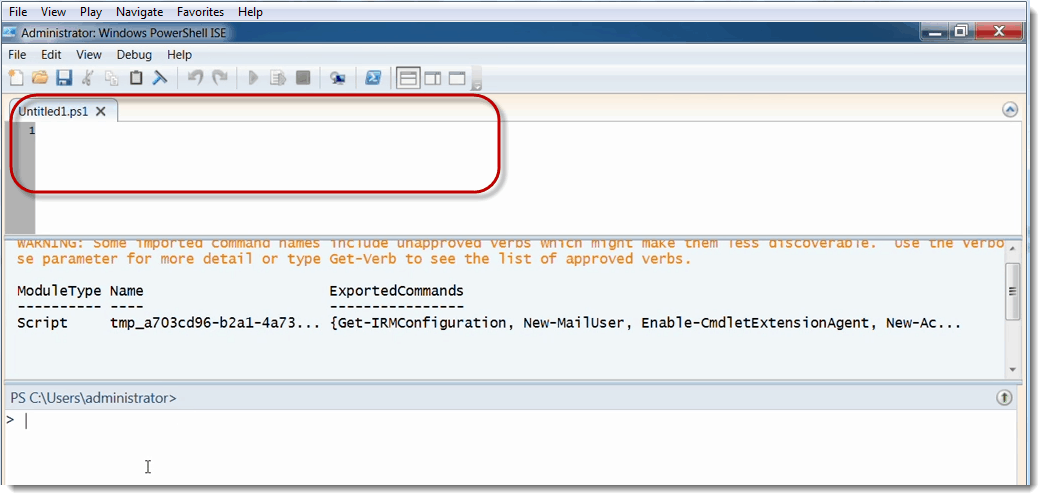The height and width of the screenshot is (500, 1045).
Task: Open New Remote PowerShell Tab icon
Action: pyautogui.click(x=338, y=78)
